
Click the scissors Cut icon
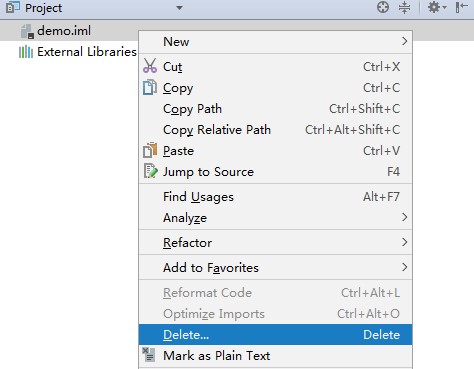[150, 66]
